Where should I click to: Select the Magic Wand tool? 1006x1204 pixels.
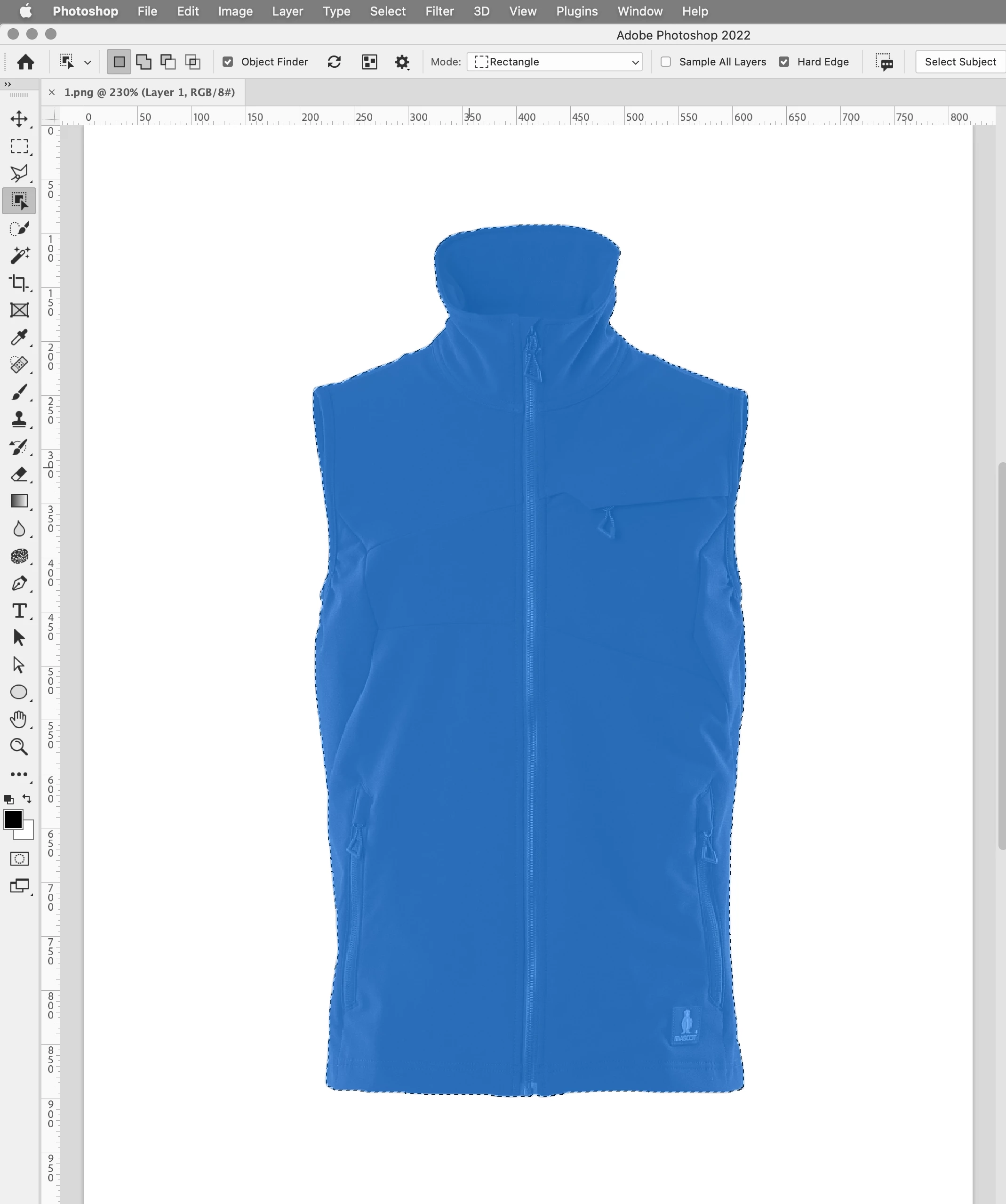point(19,256)
